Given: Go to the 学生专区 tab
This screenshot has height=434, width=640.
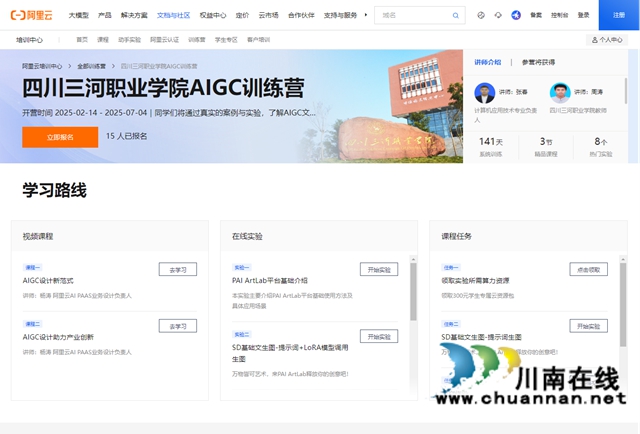Looking at the screenshot, I should click(226, 40).
